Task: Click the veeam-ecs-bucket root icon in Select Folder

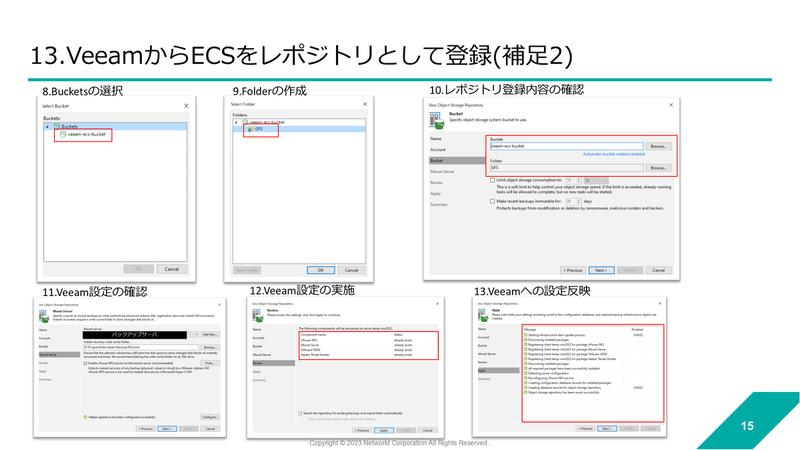Action: [245, 122]
